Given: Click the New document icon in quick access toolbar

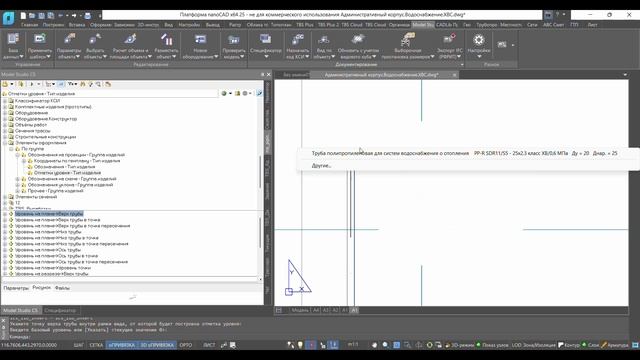Looking at the screenshot, I should pyautogui.click(x=23, y=16).
